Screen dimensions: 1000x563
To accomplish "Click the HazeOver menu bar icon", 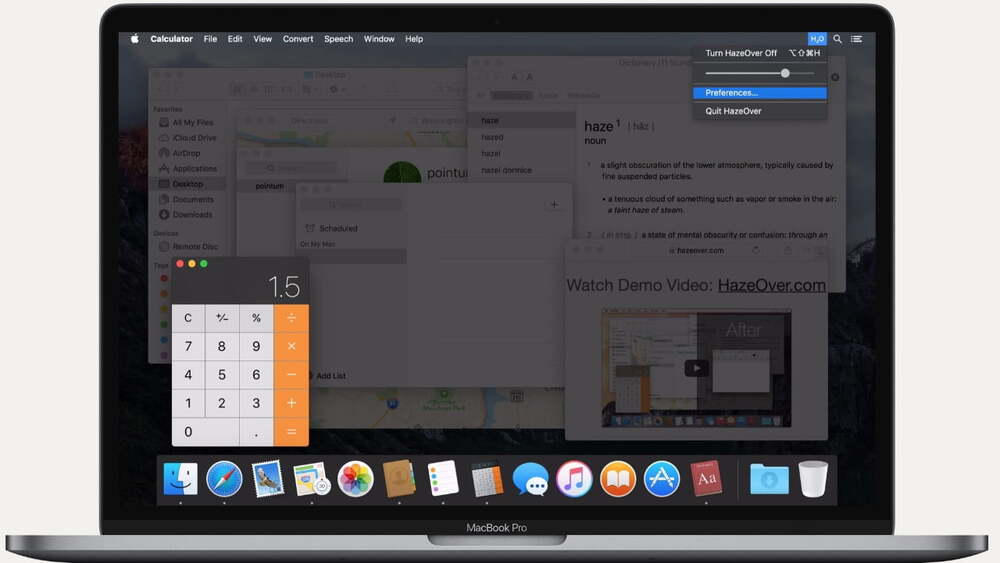I will (817, 39).
